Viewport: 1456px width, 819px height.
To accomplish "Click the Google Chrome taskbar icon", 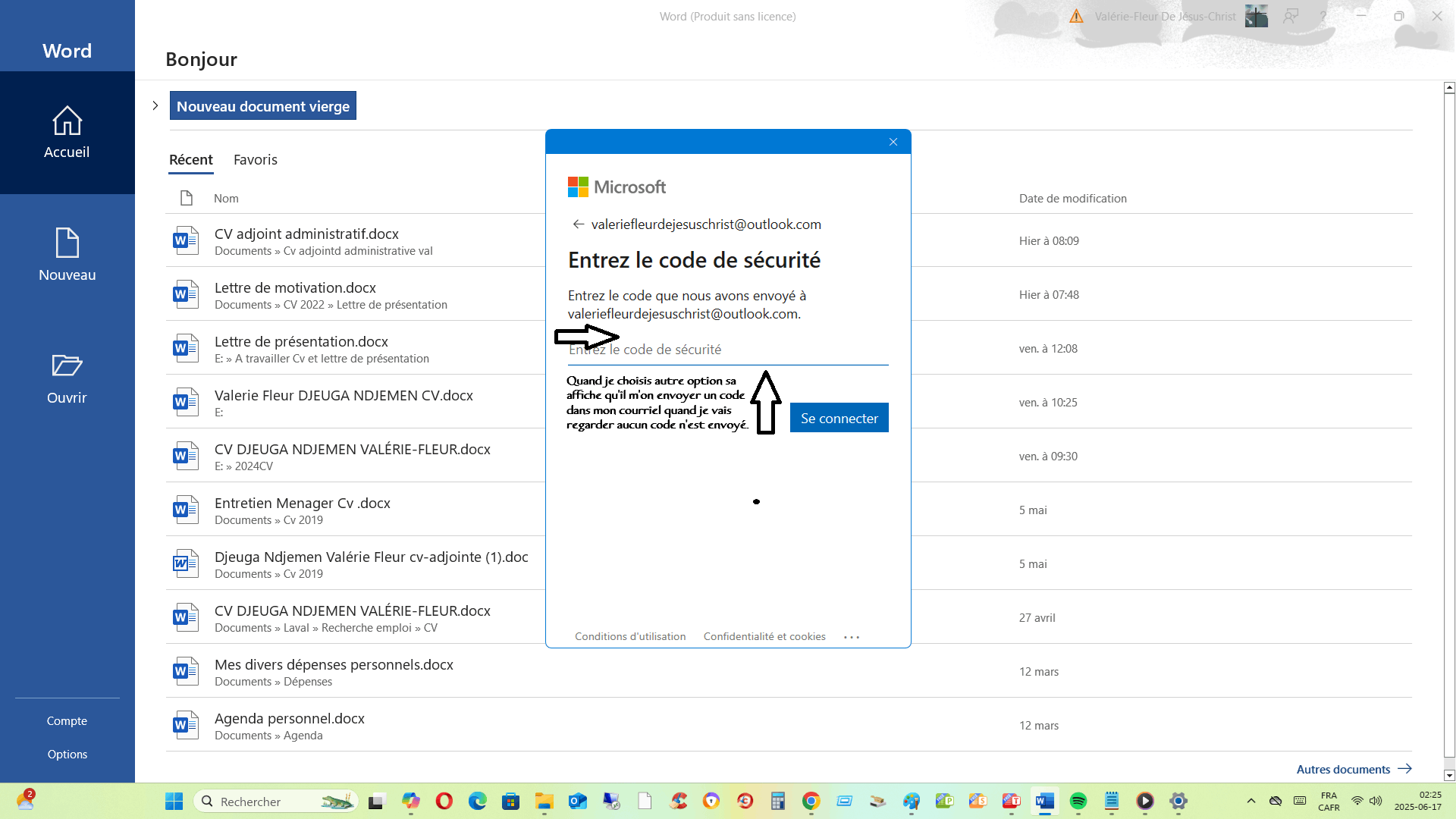I will click(x=811, y=802).
